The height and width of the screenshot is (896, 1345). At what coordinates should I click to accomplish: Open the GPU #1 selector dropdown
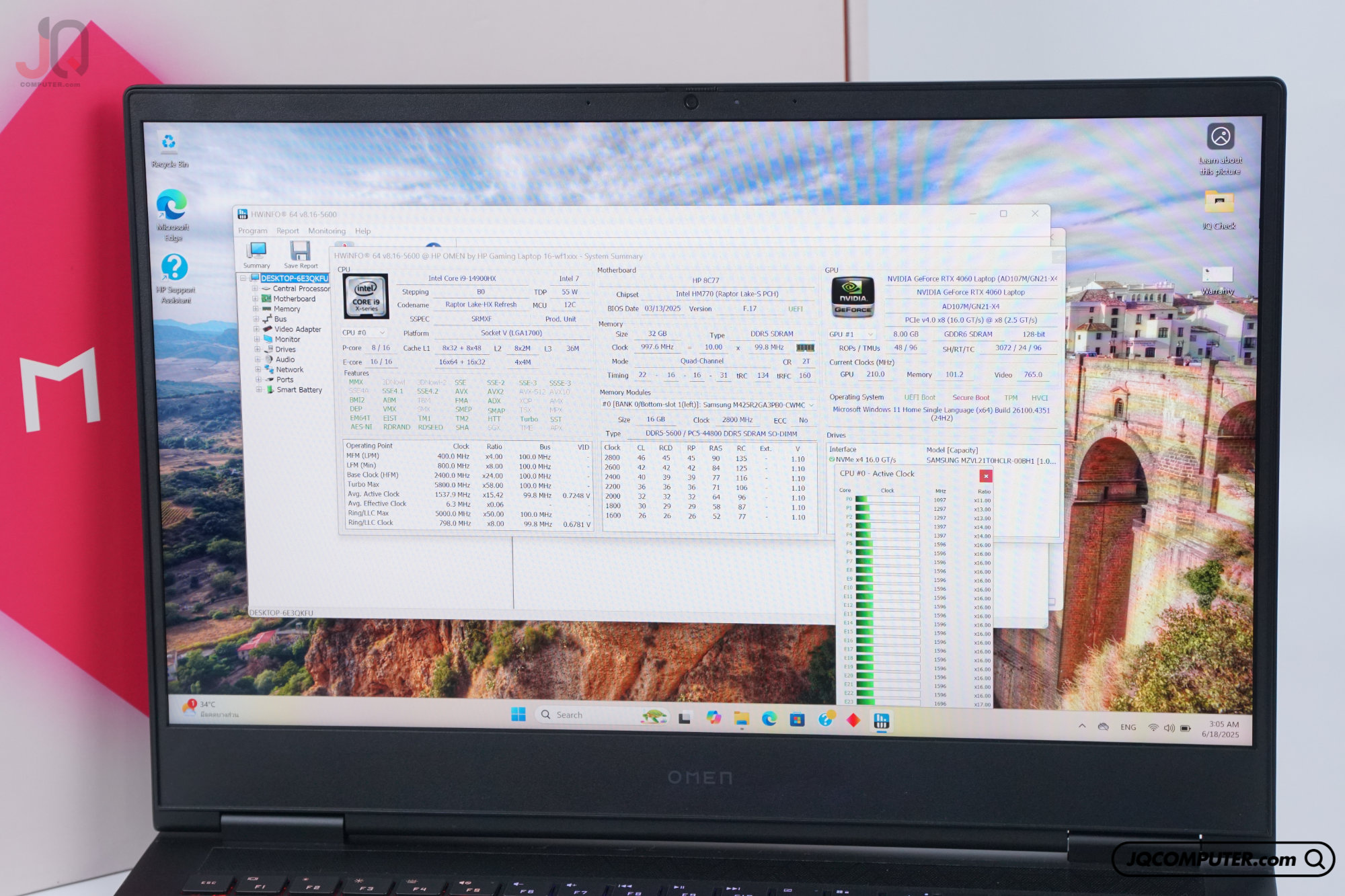851,334
